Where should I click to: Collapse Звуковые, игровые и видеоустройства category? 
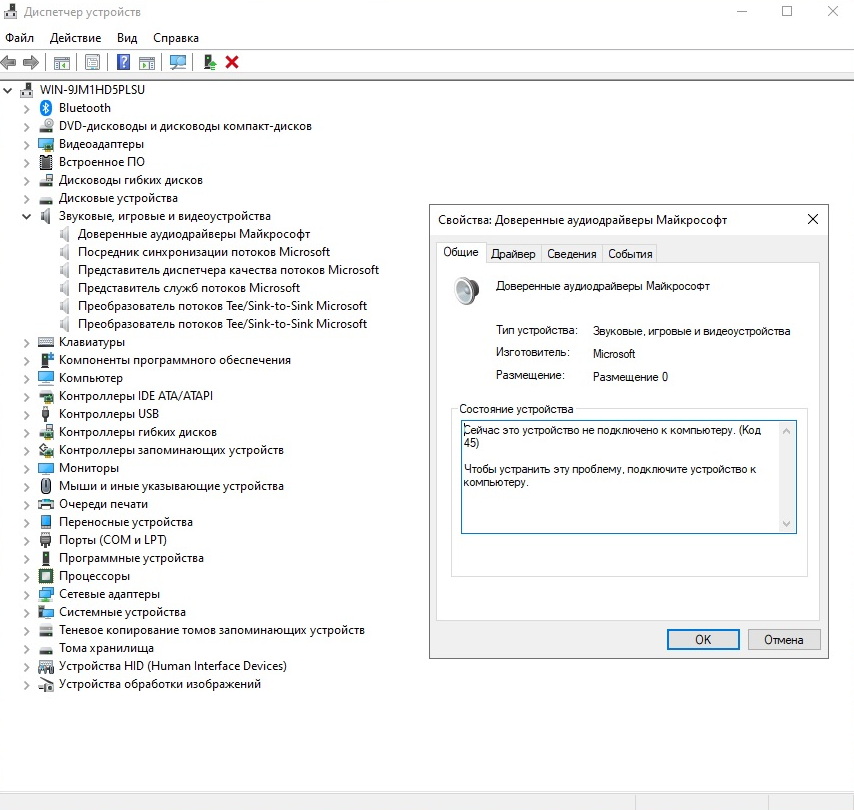pos(26,216)
